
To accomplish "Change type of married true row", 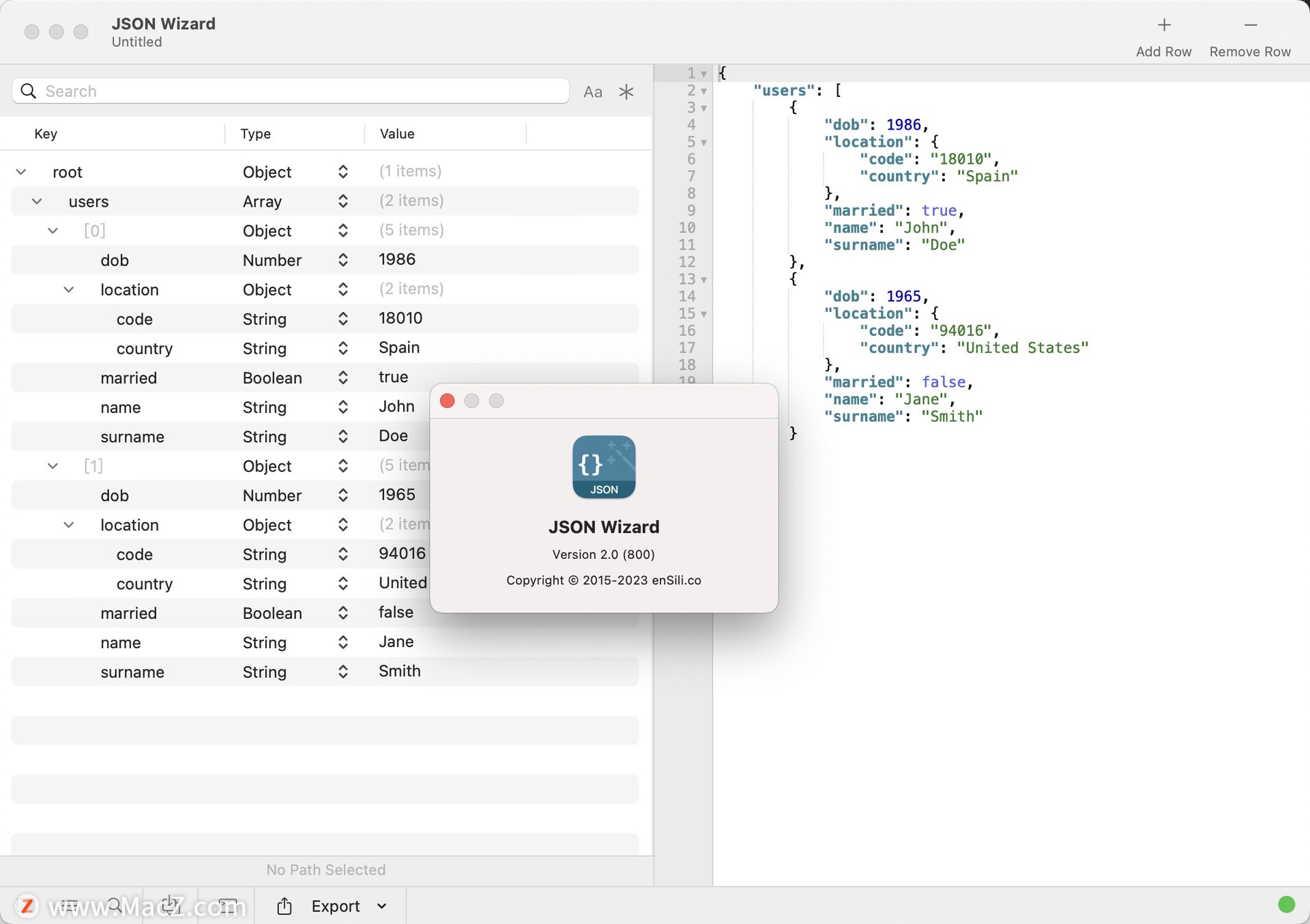I will pos(343,377).
